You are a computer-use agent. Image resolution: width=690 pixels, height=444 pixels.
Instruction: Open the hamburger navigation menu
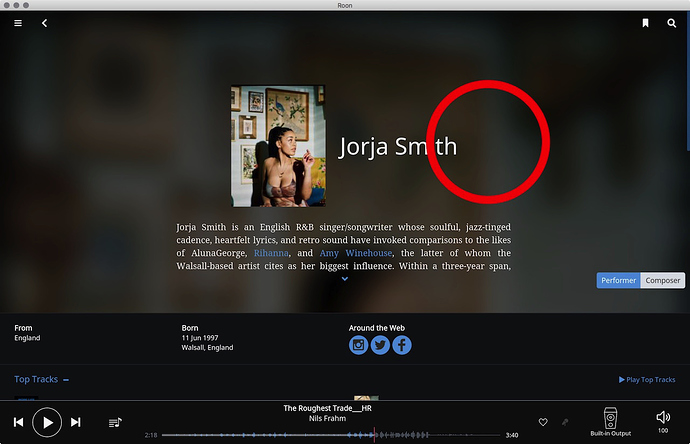18,23
